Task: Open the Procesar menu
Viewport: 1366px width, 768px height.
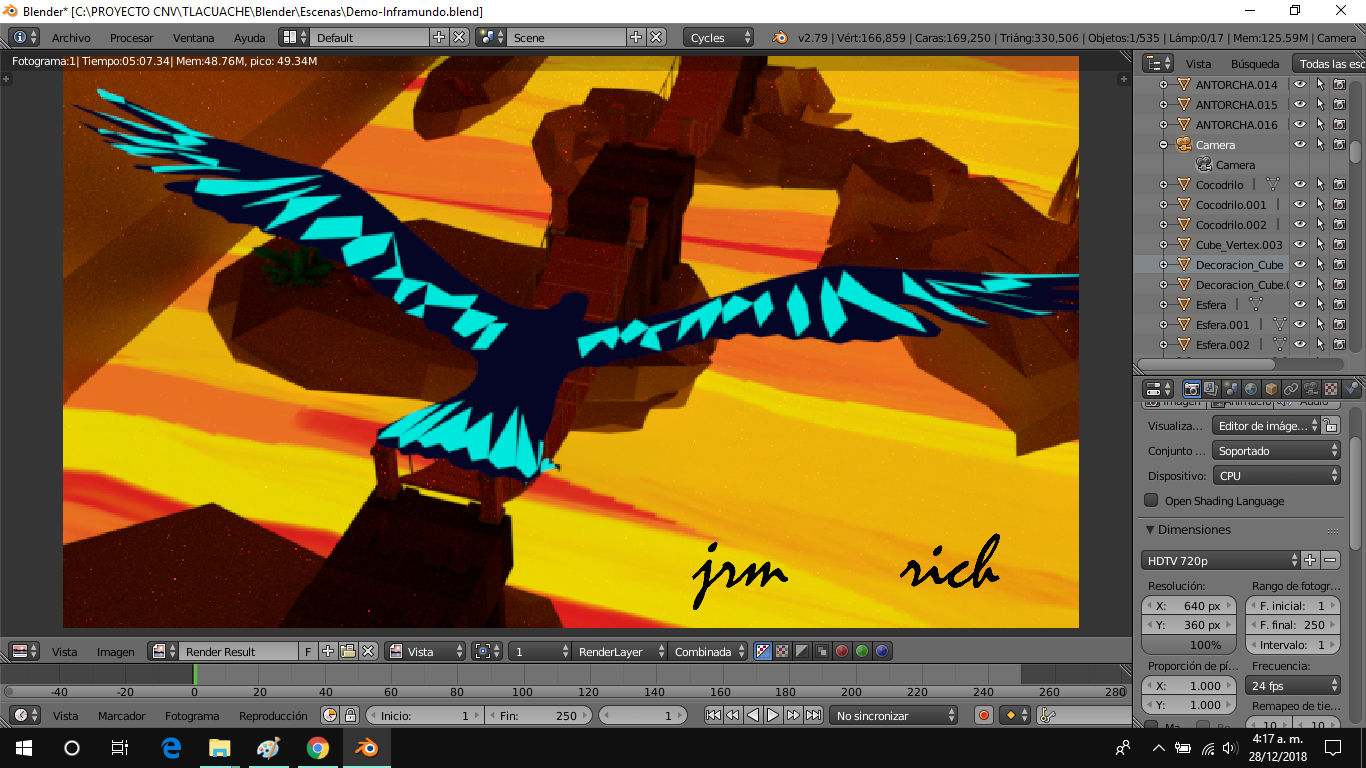Action: (132, 38)
